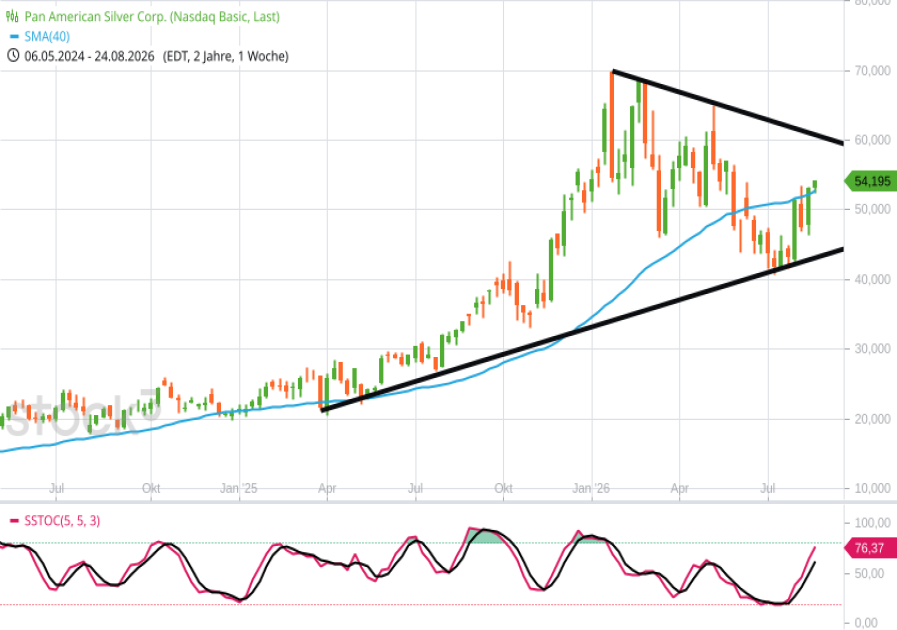This screenshot has height=630, width=897.
Task: Click the 60,000 price axis label
Action: tap(872, 140)
